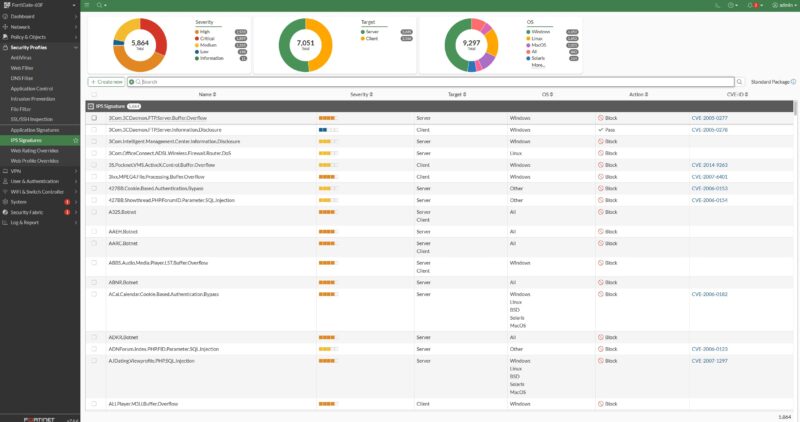Click the VPN monitor icon in sidebar
Screen dimensions: 800x422
(5, 171)
